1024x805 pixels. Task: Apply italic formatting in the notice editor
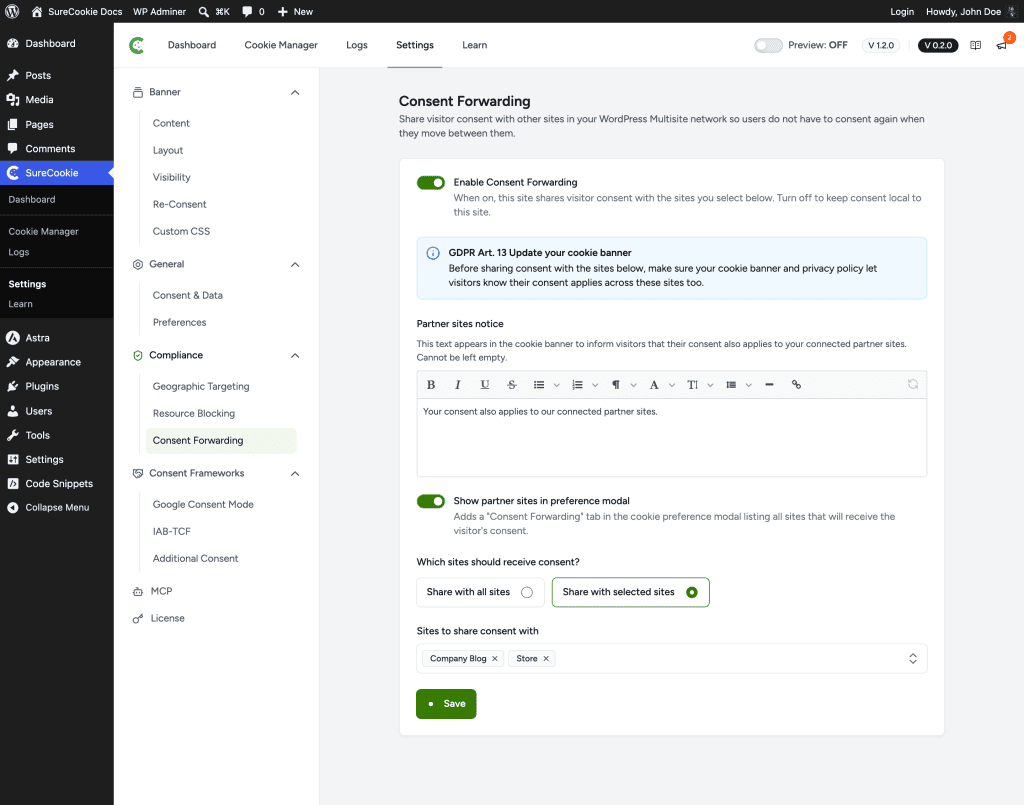point(458,385)
